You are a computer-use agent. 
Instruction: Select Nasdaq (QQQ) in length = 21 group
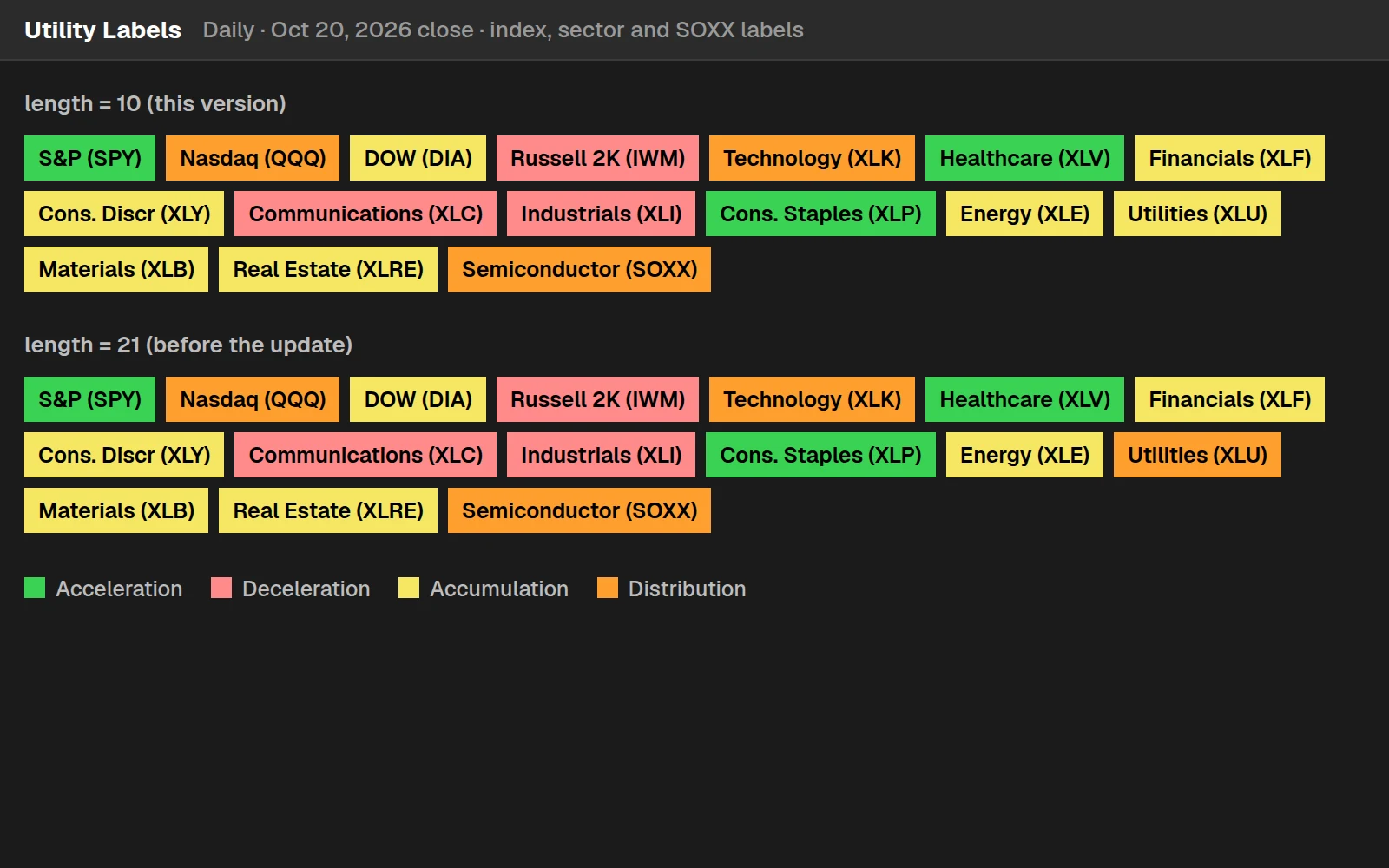[253, 399]
